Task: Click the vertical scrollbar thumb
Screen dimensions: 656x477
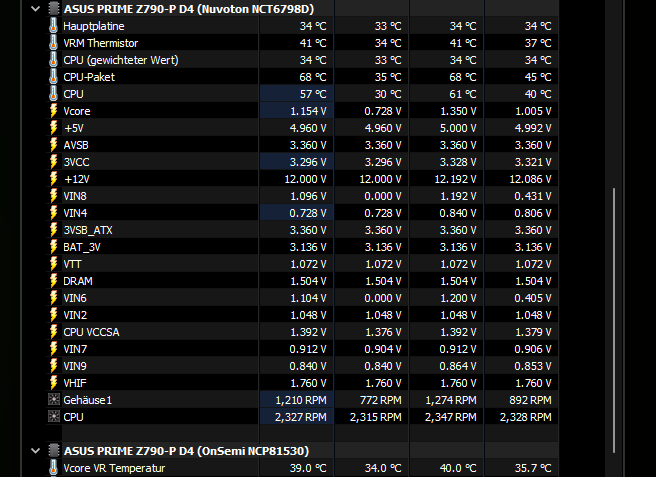Action: tap(614, 320)
